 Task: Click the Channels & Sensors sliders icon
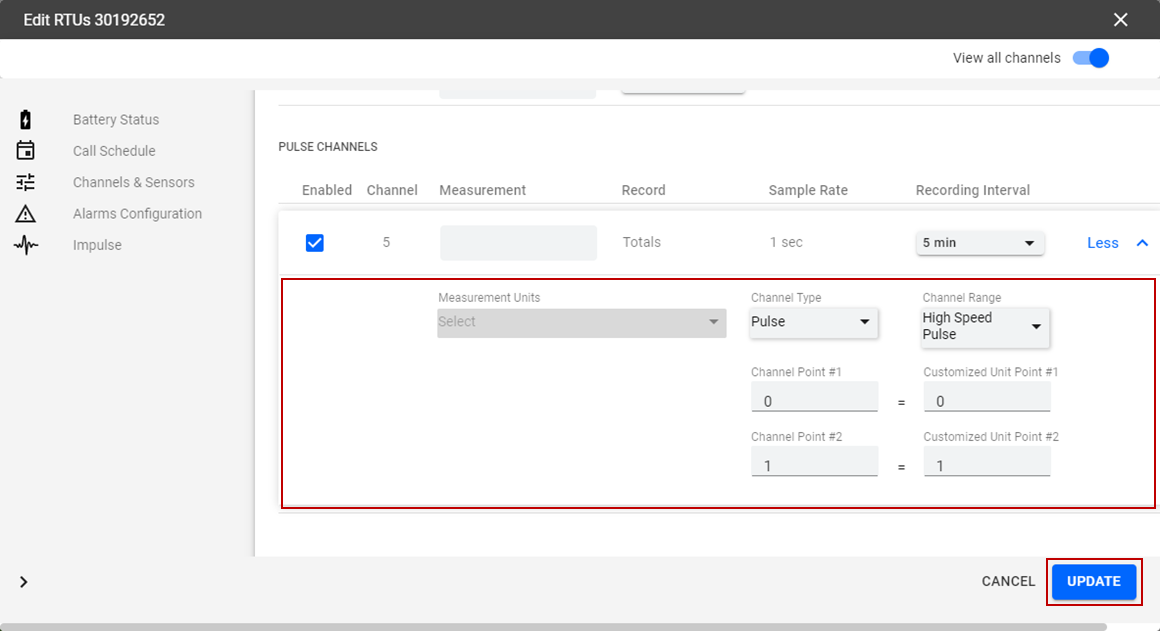click(x=26, y=182)
